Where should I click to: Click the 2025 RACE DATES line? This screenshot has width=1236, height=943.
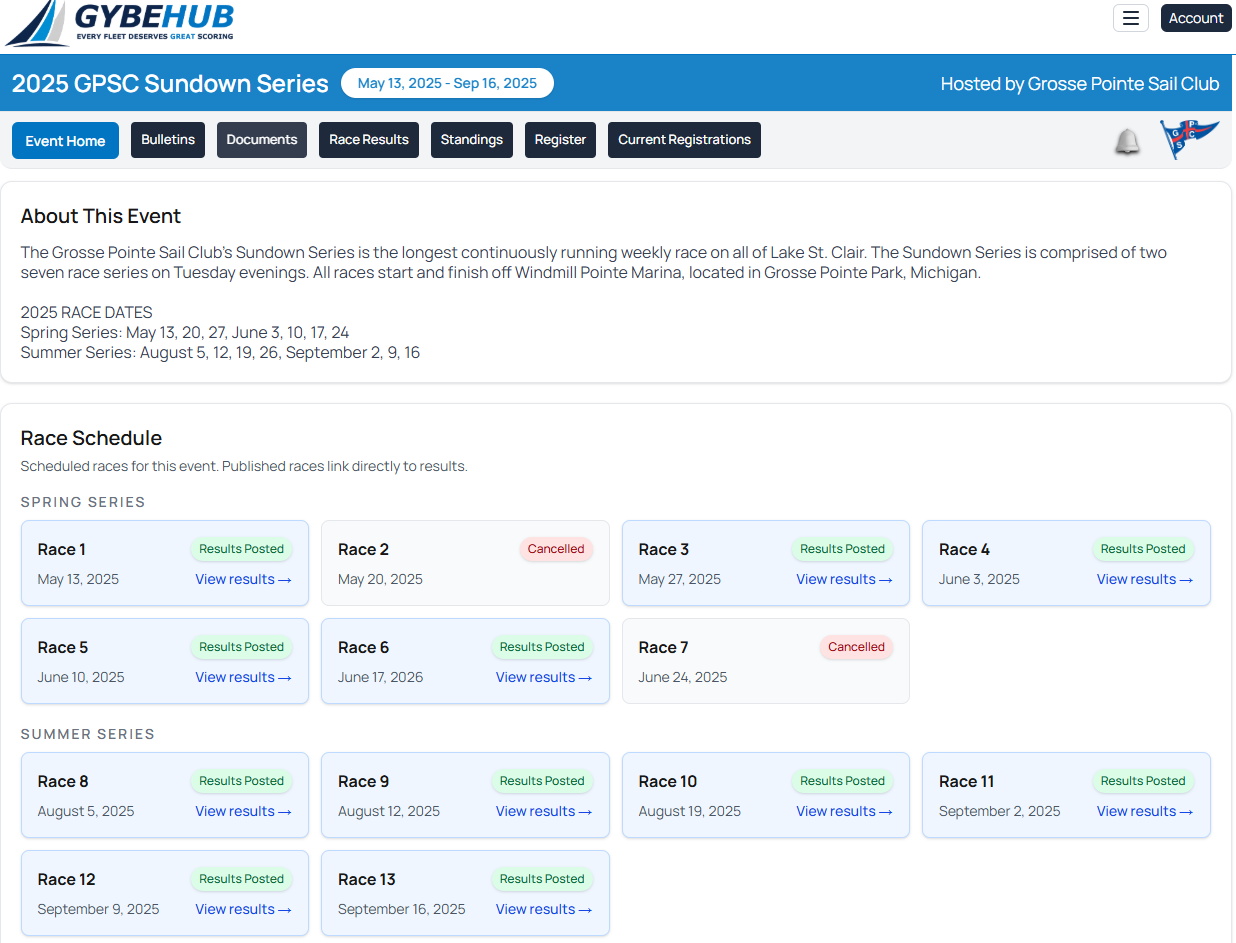87,312
